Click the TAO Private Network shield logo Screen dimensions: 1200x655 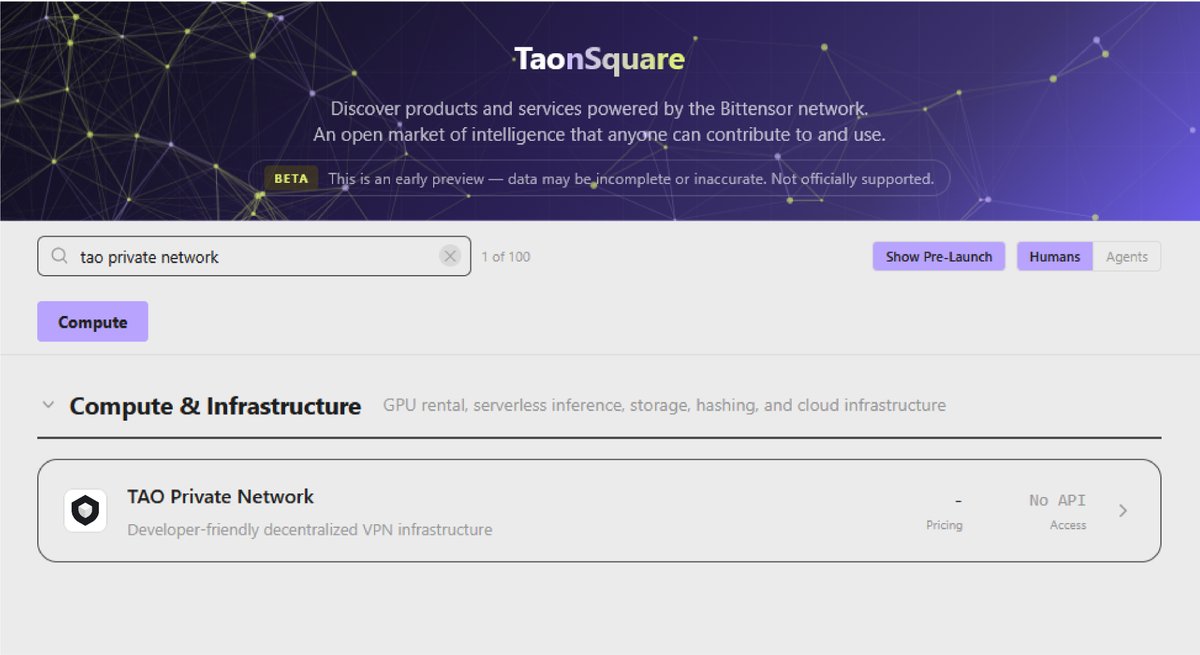(85, 511)
